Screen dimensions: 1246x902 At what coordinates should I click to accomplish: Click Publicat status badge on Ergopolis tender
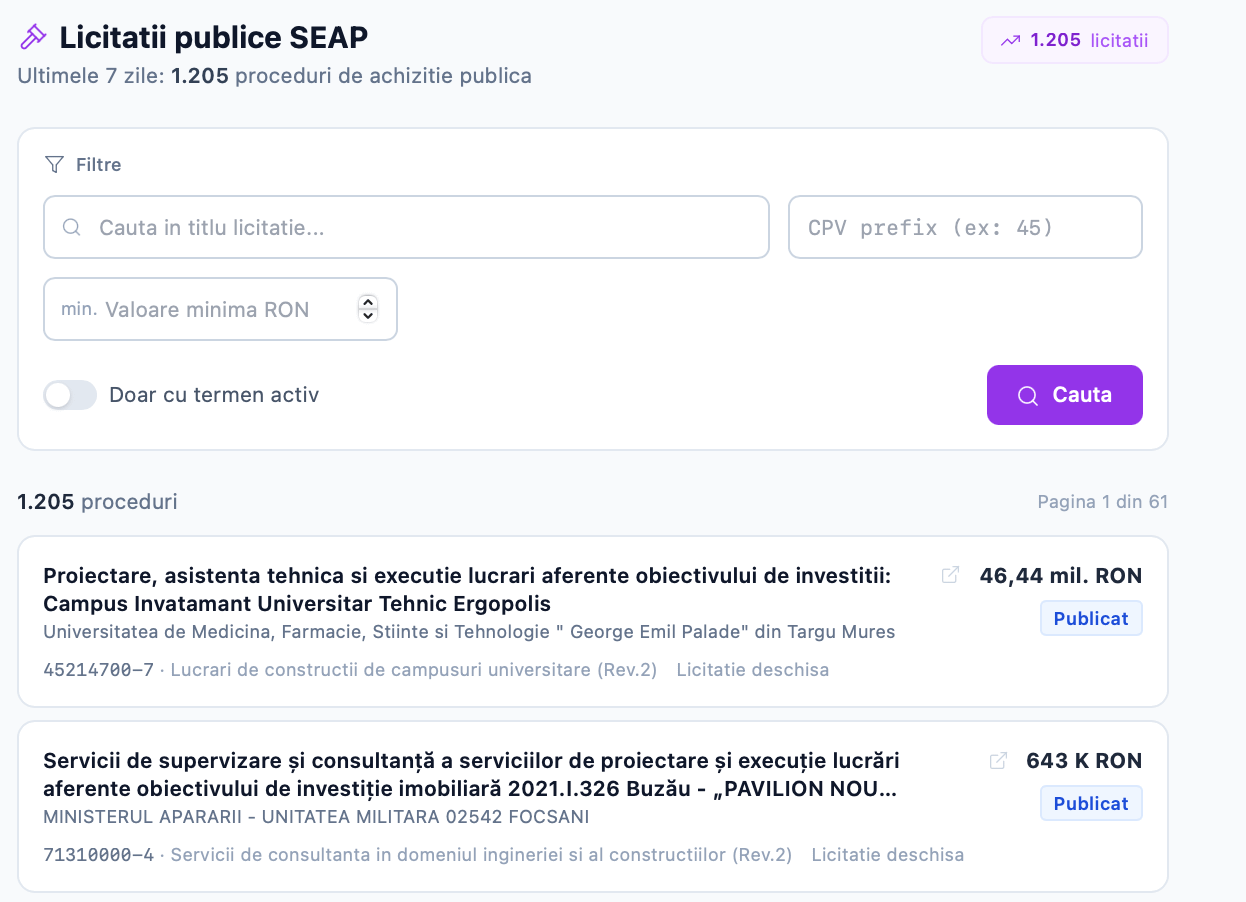pos(1091,618)
